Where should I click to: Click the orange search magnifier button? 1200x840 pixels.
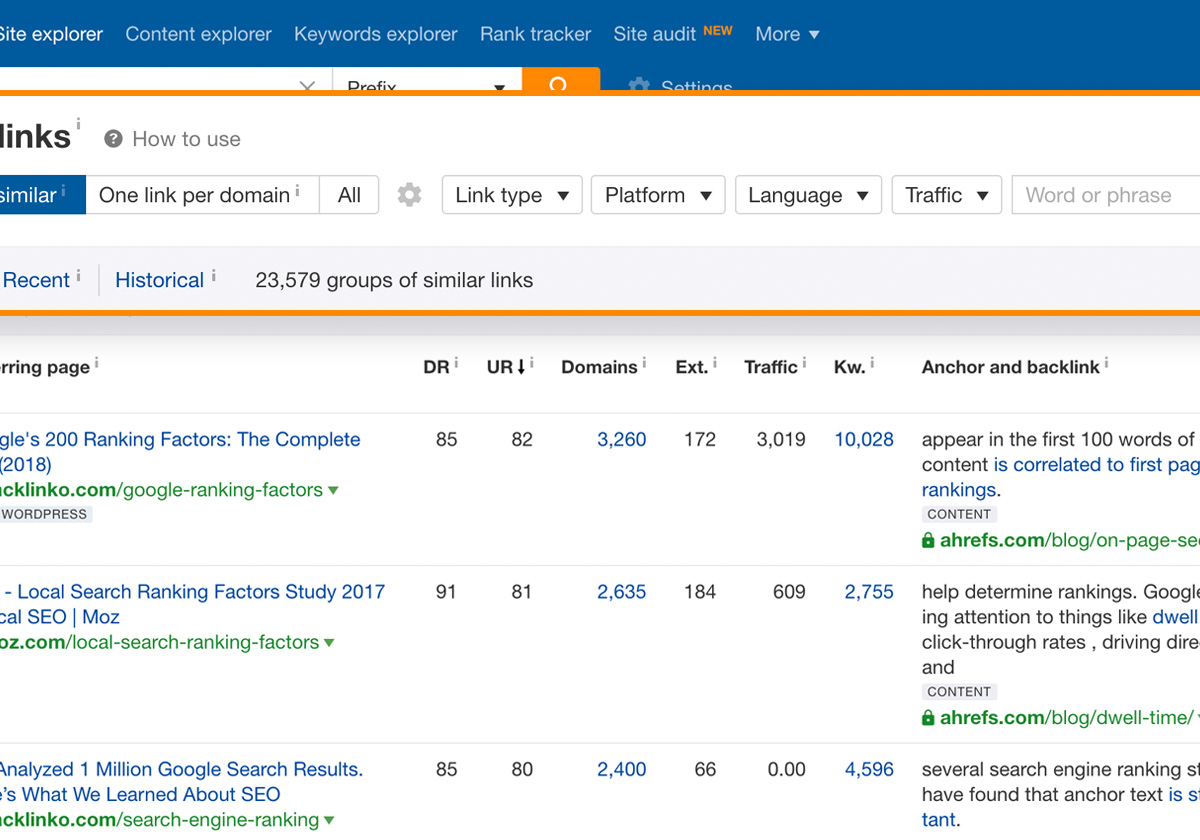560,82
